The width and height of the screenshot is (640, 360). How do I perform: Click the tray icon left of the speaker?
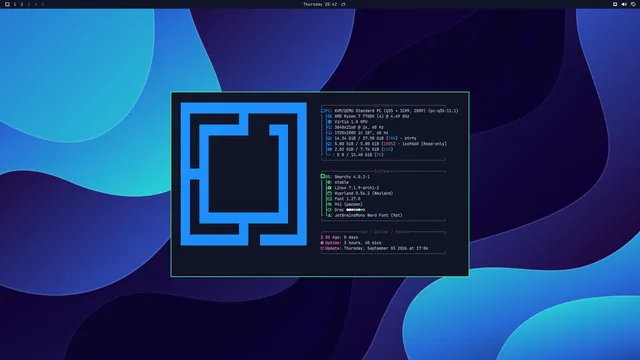click(x=615, y=4)
